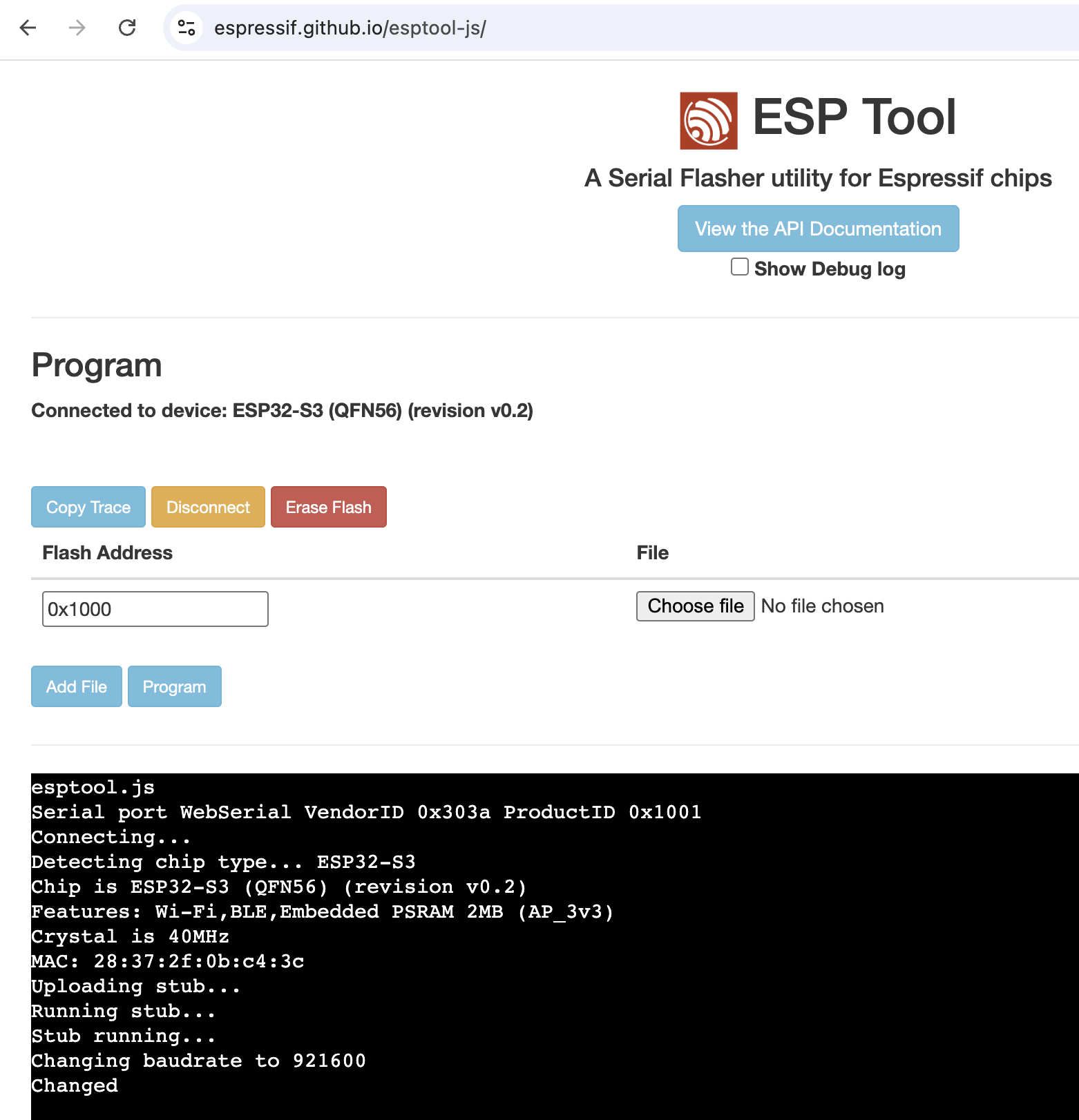Click the Program section heading
The image size is (1079, 1120).
pyautogui.click(x=97, y=365)
